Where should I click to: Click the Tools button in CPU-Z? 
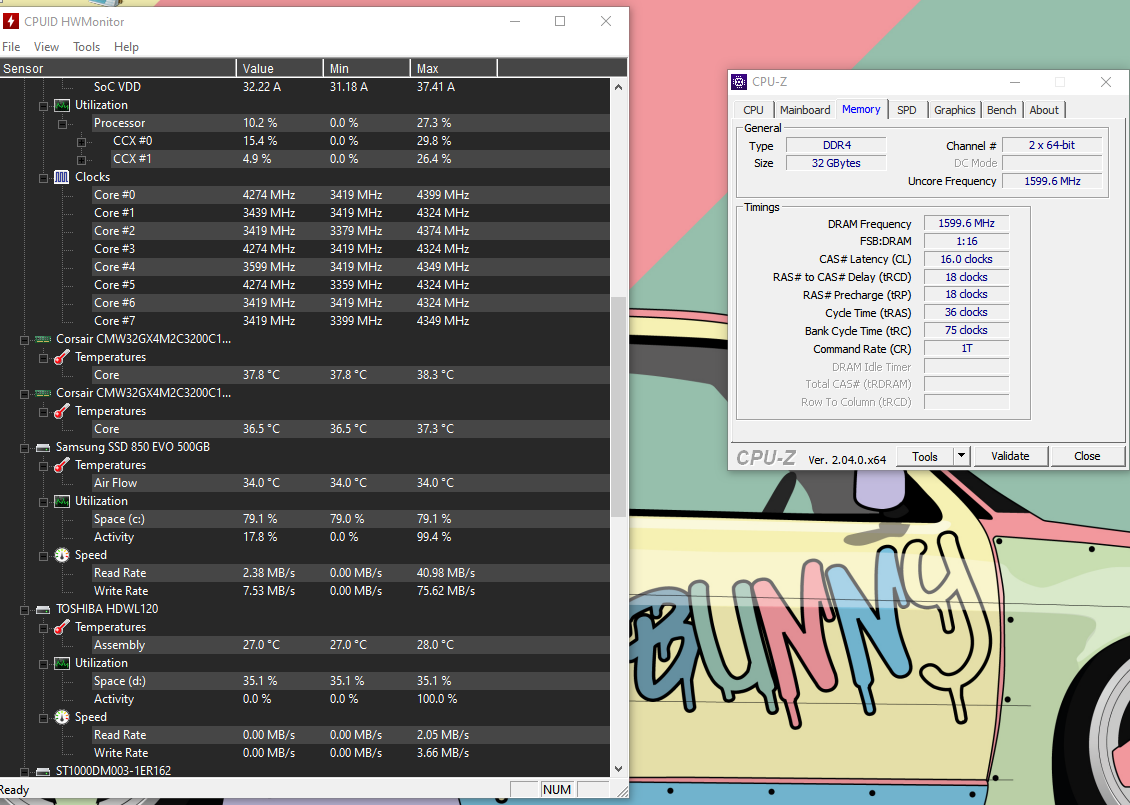[x=925, y=456]
